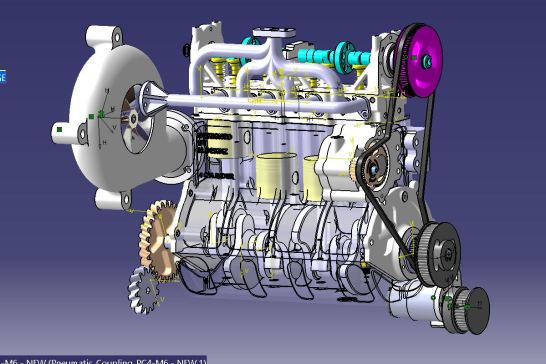
Task: Click the cone-shaped turbo inlet pipe
Action: coord(152,100)
